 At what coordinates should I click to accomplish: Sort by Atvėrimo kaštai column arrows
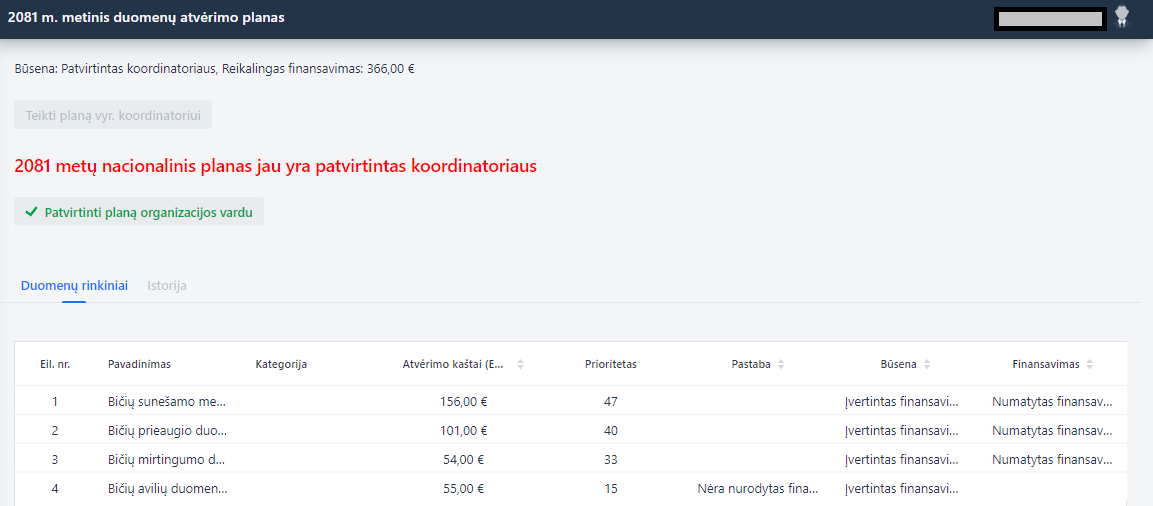(x=521, y=364)
